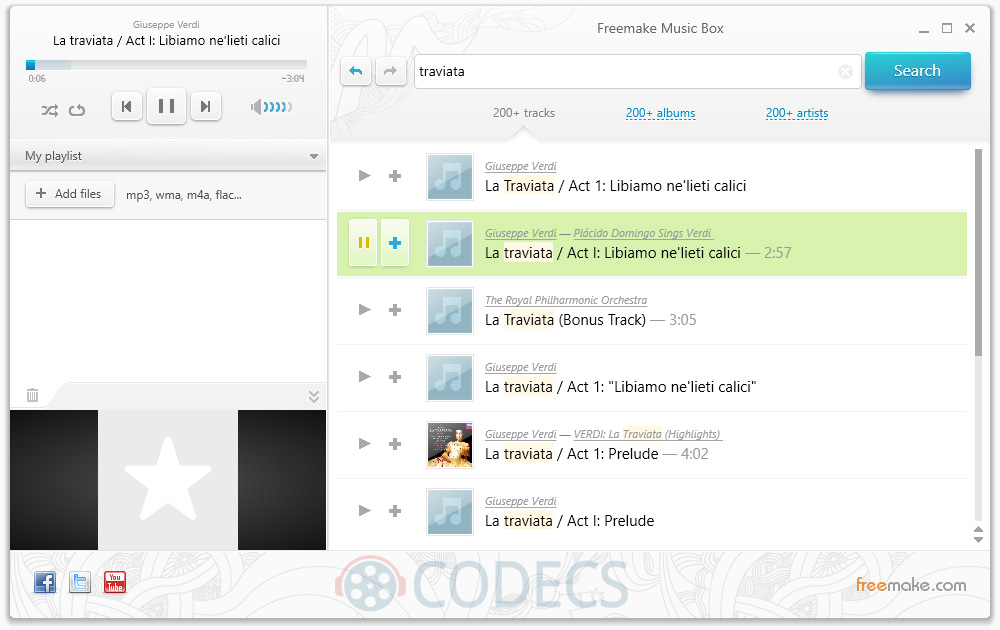Click the results list vertical scrollbar
The height and width of the screenshot is (630, 1000).
coord(978,253)
